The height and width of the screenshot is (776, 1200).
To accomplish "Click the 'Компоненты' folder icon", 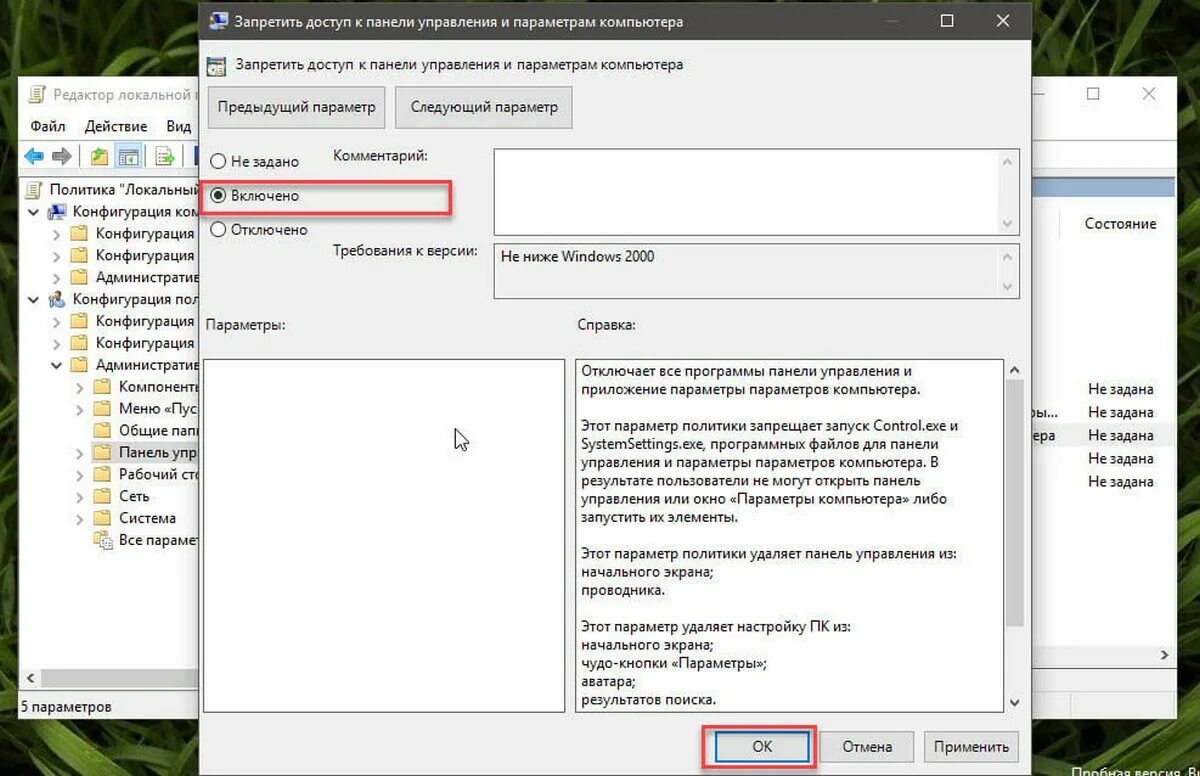I will coord(102,386).
